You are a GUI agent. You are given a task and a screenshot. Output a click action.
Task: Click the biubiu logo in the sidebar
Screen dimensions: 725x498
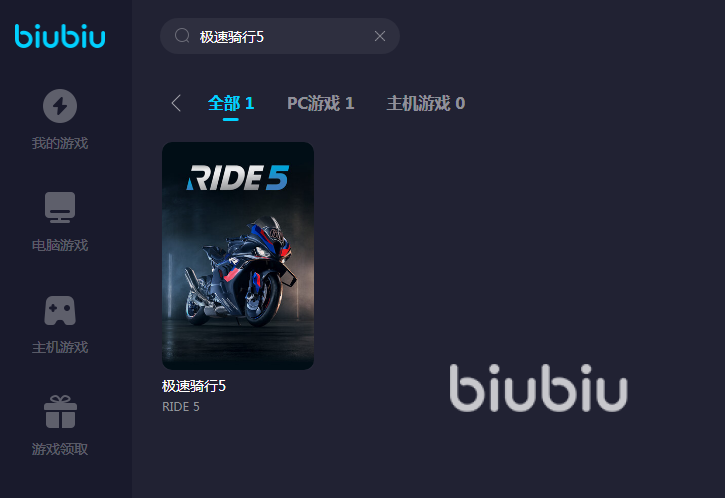coord(60,36)
